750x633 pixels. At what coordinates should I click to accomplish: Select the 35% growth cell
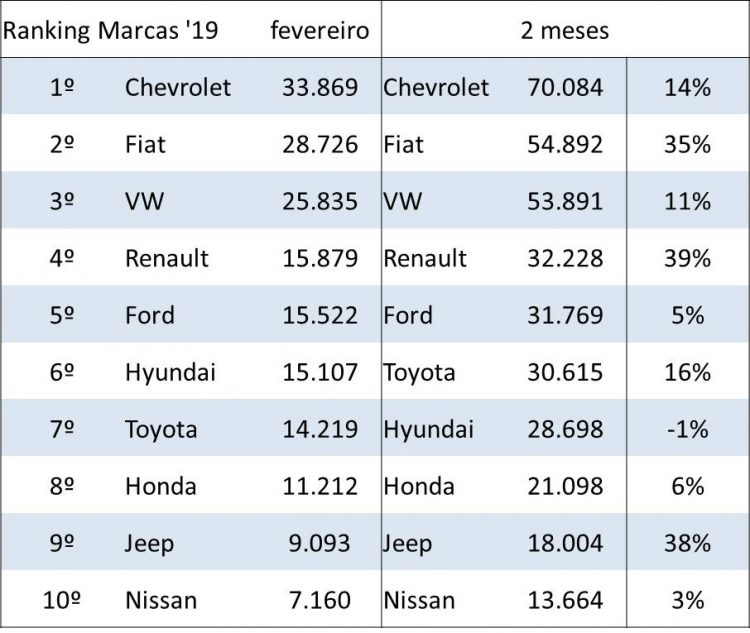point(686,144)
